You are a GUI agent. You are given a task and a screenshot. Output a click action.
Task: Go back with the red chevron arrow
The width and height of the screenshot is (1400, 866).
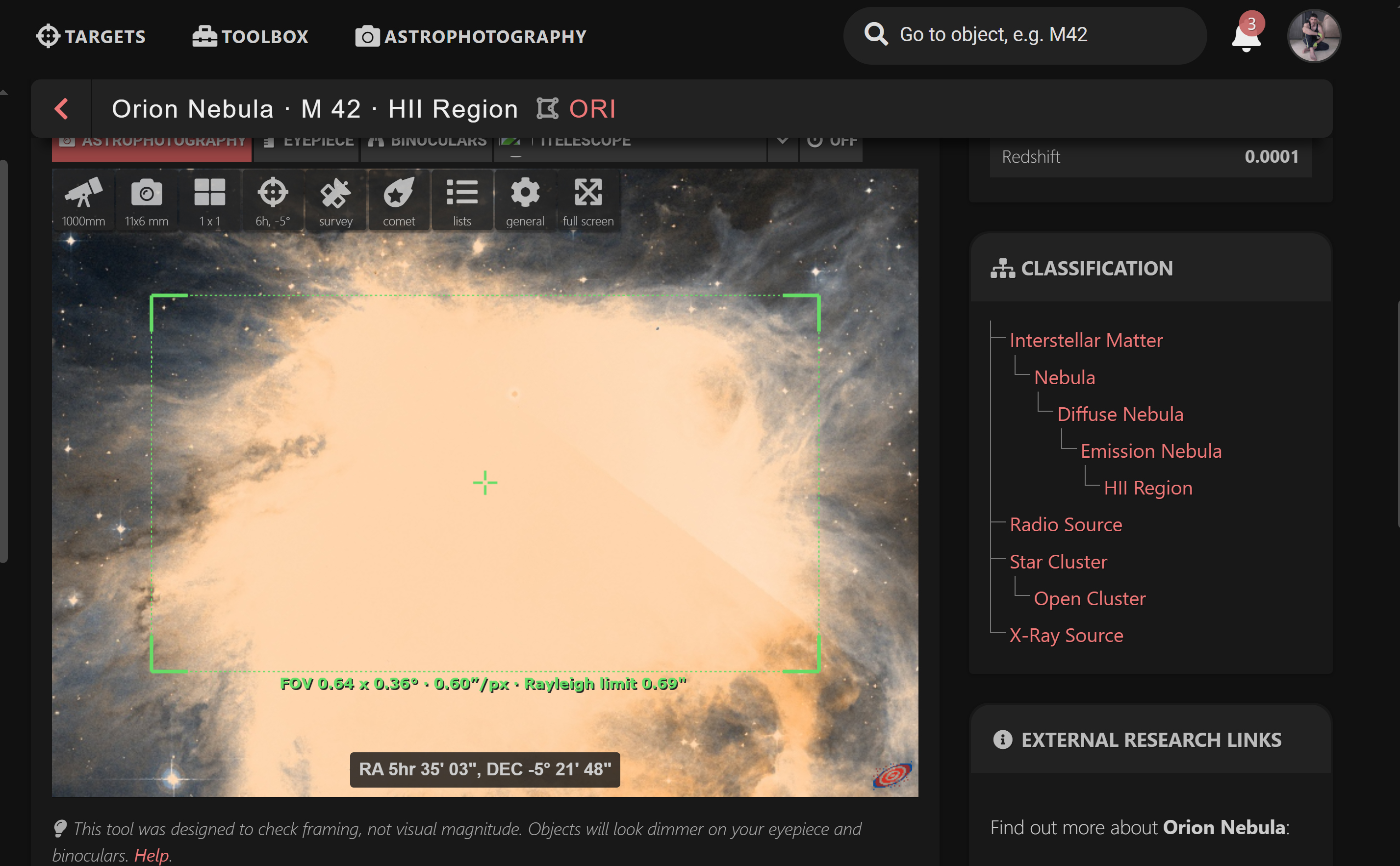point(61,109)
